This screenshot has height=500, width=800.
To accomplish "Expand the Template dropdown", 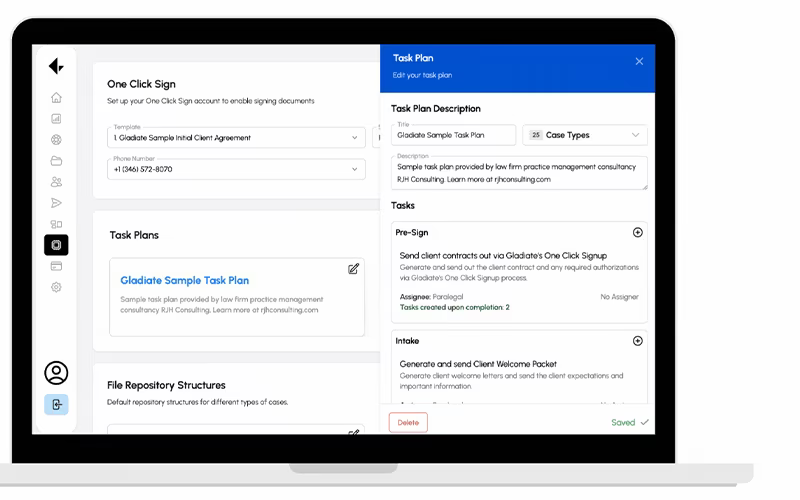I will (236, 138).
